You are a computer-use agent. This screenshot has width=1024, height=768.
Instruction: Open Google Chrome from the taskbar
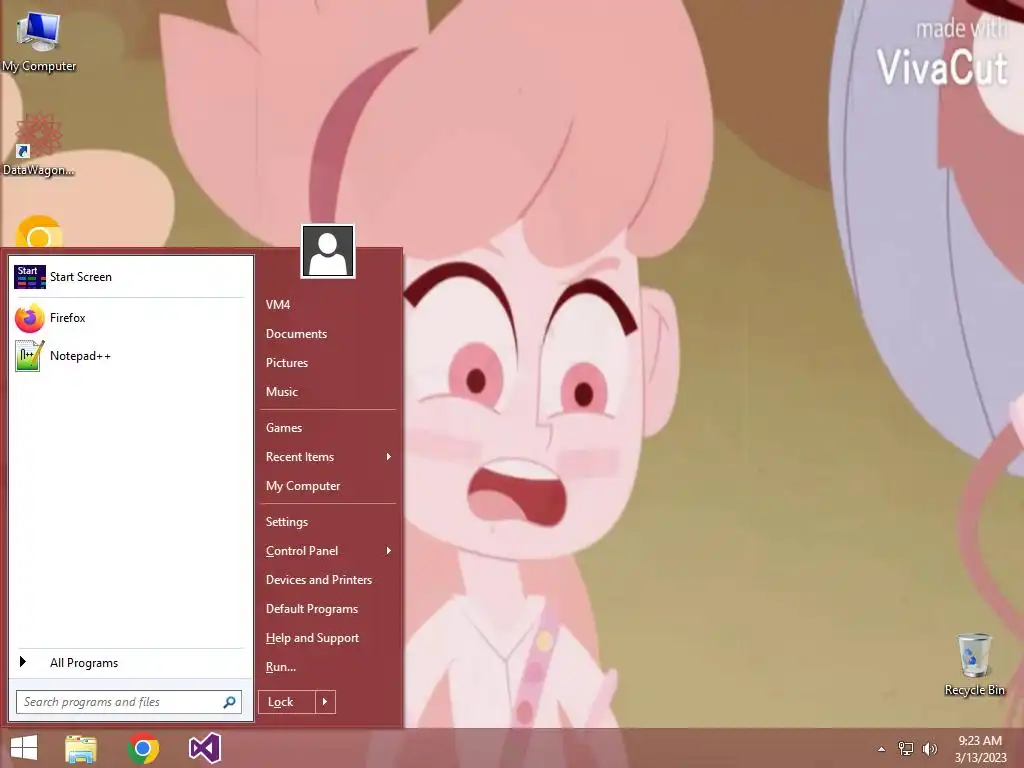pyautogui.click(x=143, y=748)
